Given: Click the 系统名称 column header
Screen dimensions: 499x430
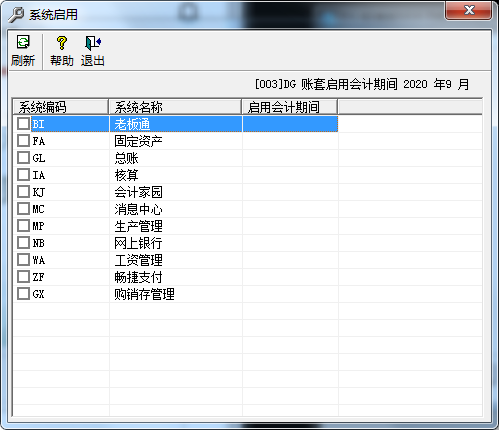Looking at the screenshot, I should pos(175,107).
